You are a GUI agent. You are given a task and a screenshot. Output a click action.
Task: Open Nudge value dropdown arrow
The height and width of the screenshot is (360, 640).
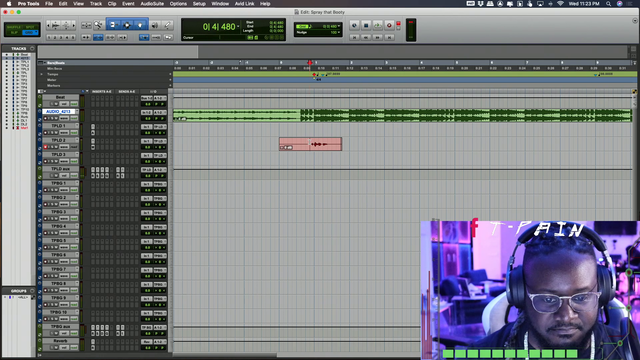(x=339, y=32)
